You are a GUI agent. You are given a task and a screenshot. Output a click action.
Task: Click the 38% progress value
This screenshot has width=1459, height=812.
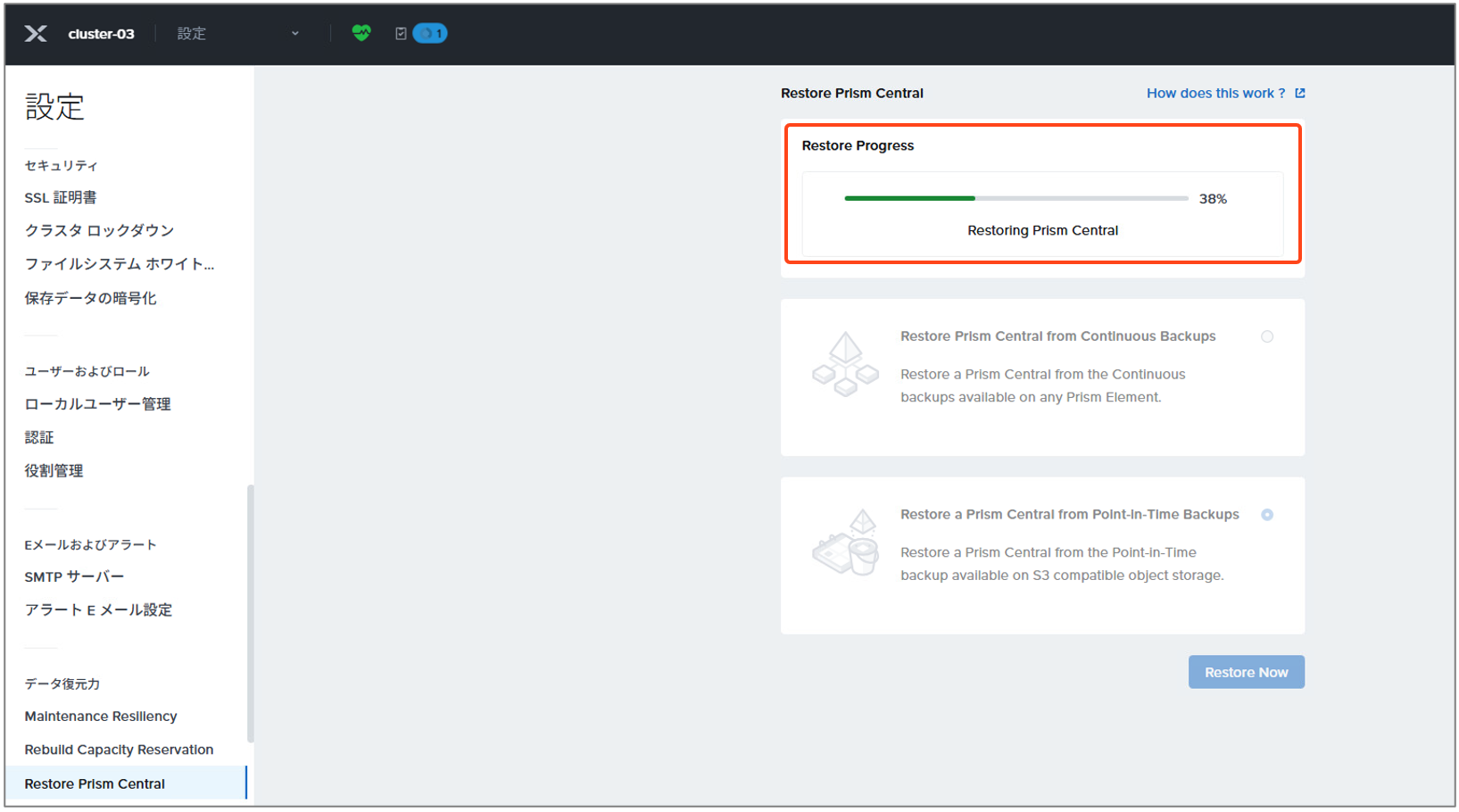coord(1213,199)
